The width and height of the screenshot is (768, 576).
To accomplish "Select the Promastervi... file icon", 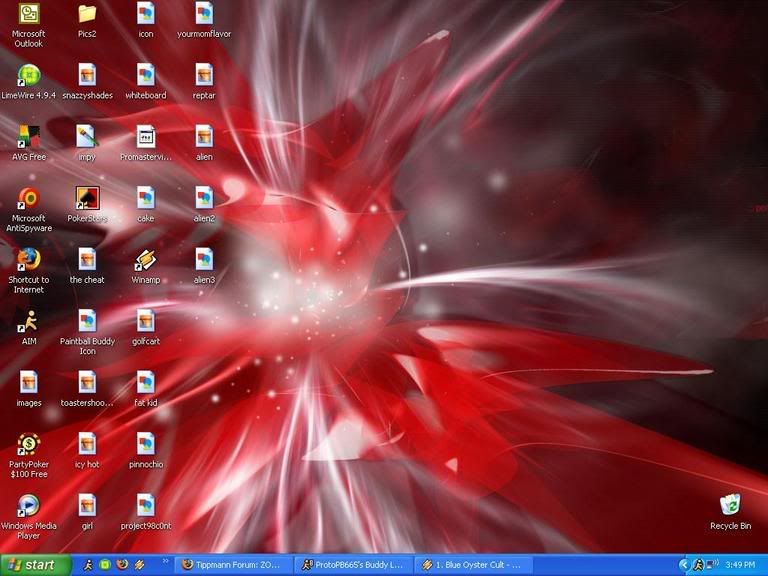I will (145, 137).
